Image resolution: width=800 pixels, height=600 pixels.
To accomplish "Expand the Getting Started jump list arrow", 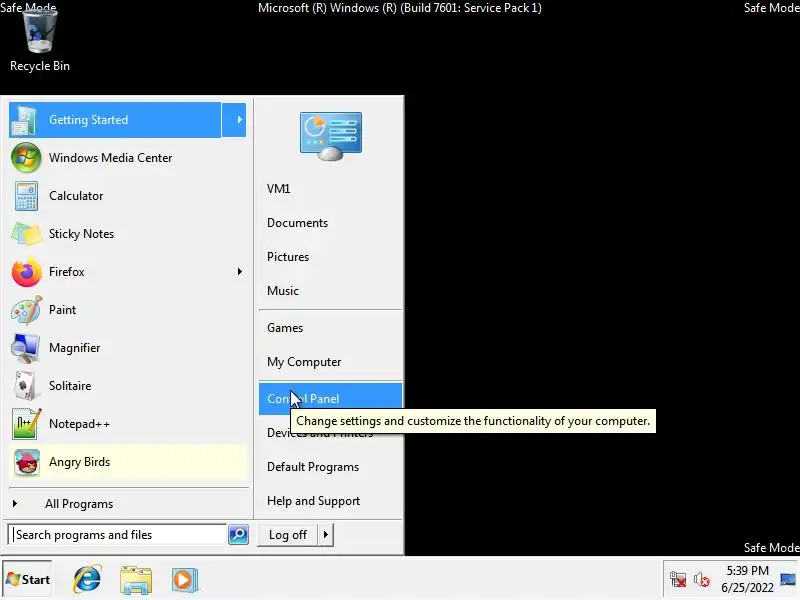I will pos(234,120).
